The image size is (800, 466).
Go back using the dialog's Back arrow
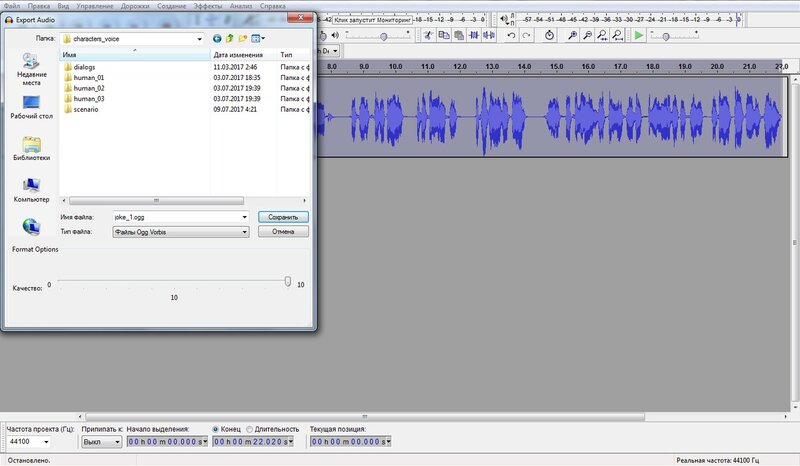click(217, 38)
